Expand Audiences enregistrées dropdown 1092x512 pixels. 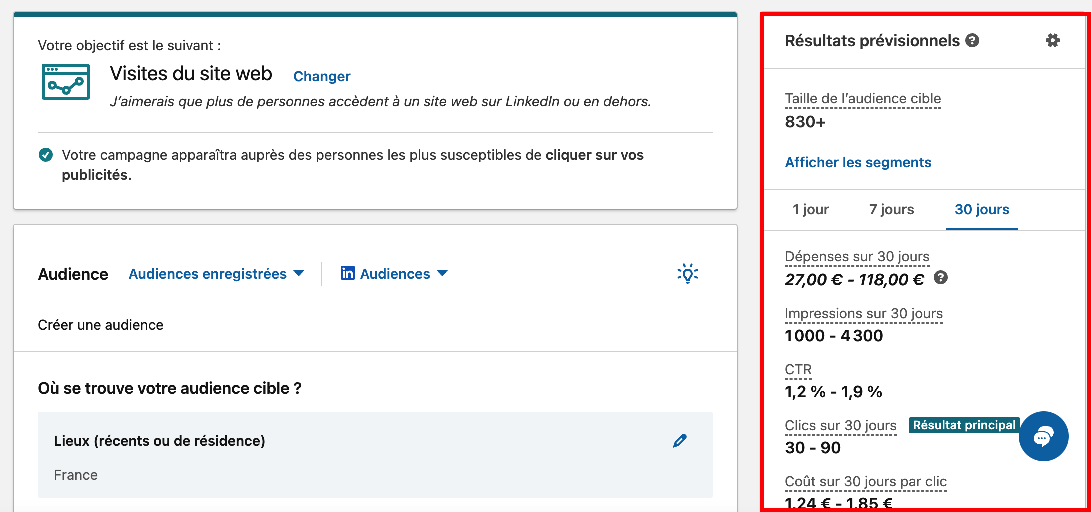pyautogui.click(x=216, y=274)
